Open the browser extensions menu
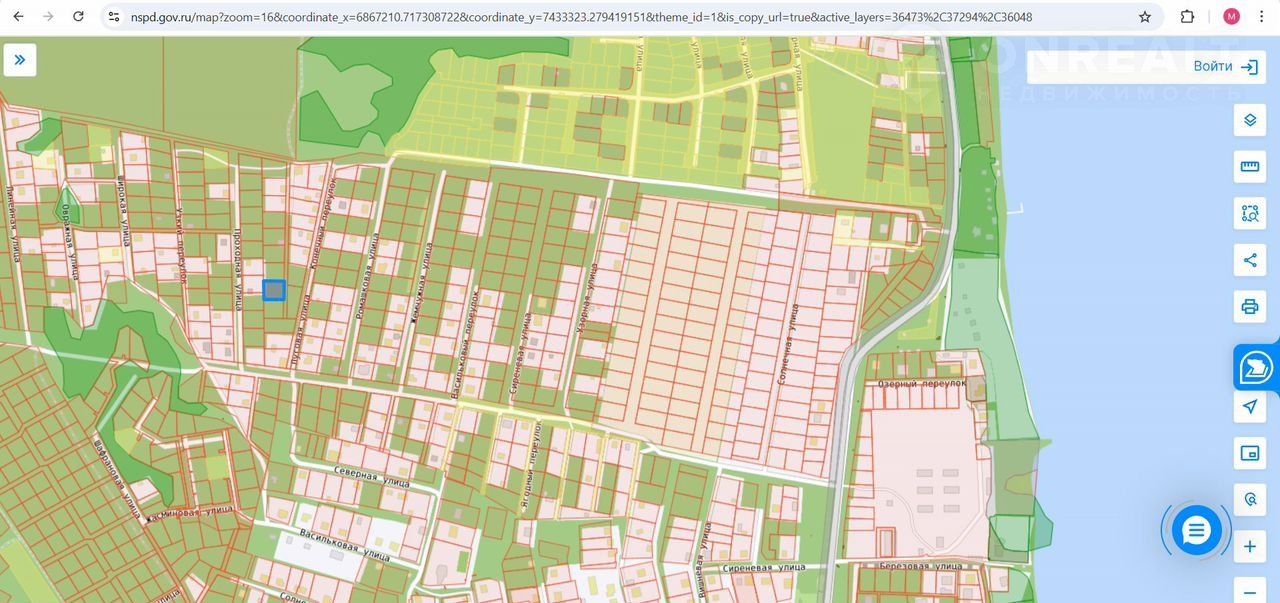Image resolution: width=1280 pixels, height=603 pixels. [x=1187, y=17]
